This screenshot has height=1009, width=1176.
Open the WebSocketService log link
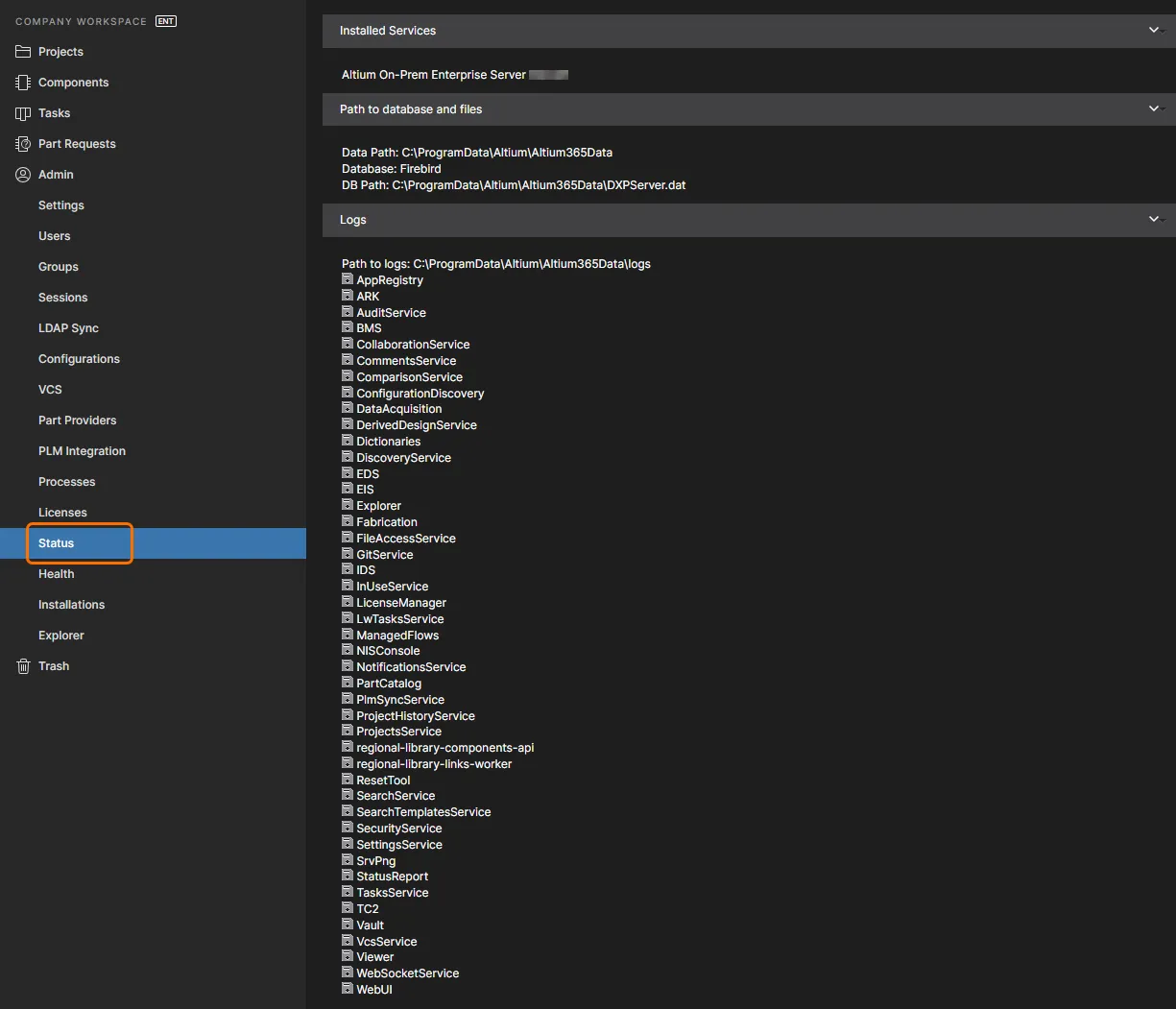tap(408, 973)
